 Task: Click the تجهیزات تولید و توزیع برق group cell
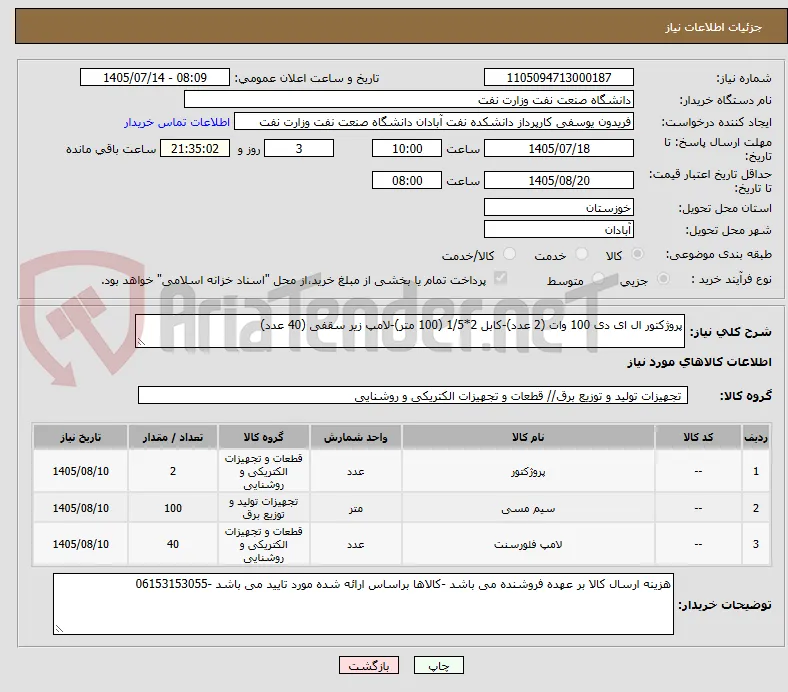pyautogui.click(x=264, y=508)
